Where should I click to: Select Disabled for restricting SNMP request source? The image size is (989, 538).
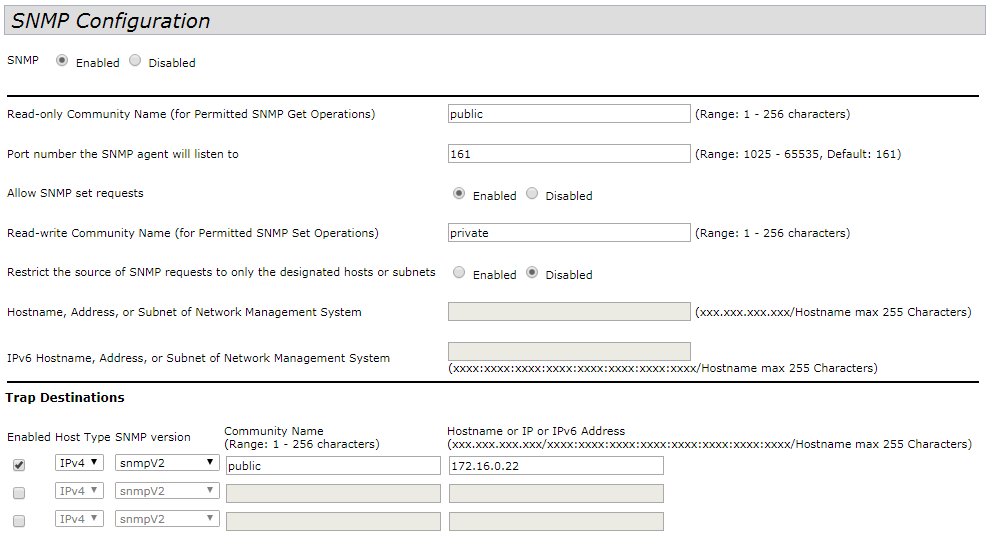(x=532, y=272)
